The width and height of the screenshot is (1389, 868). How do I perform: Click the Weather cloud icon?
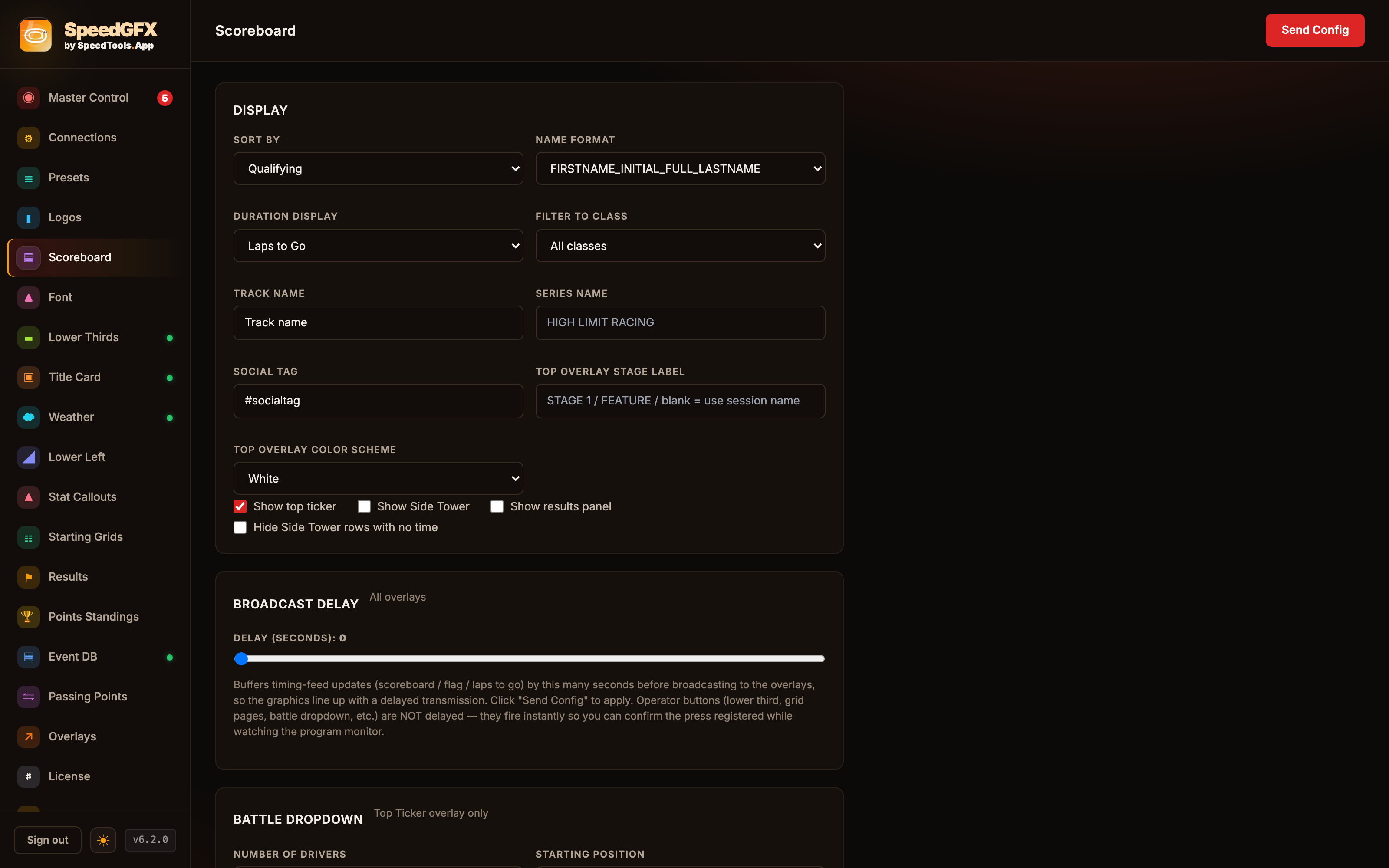point(29,418)
